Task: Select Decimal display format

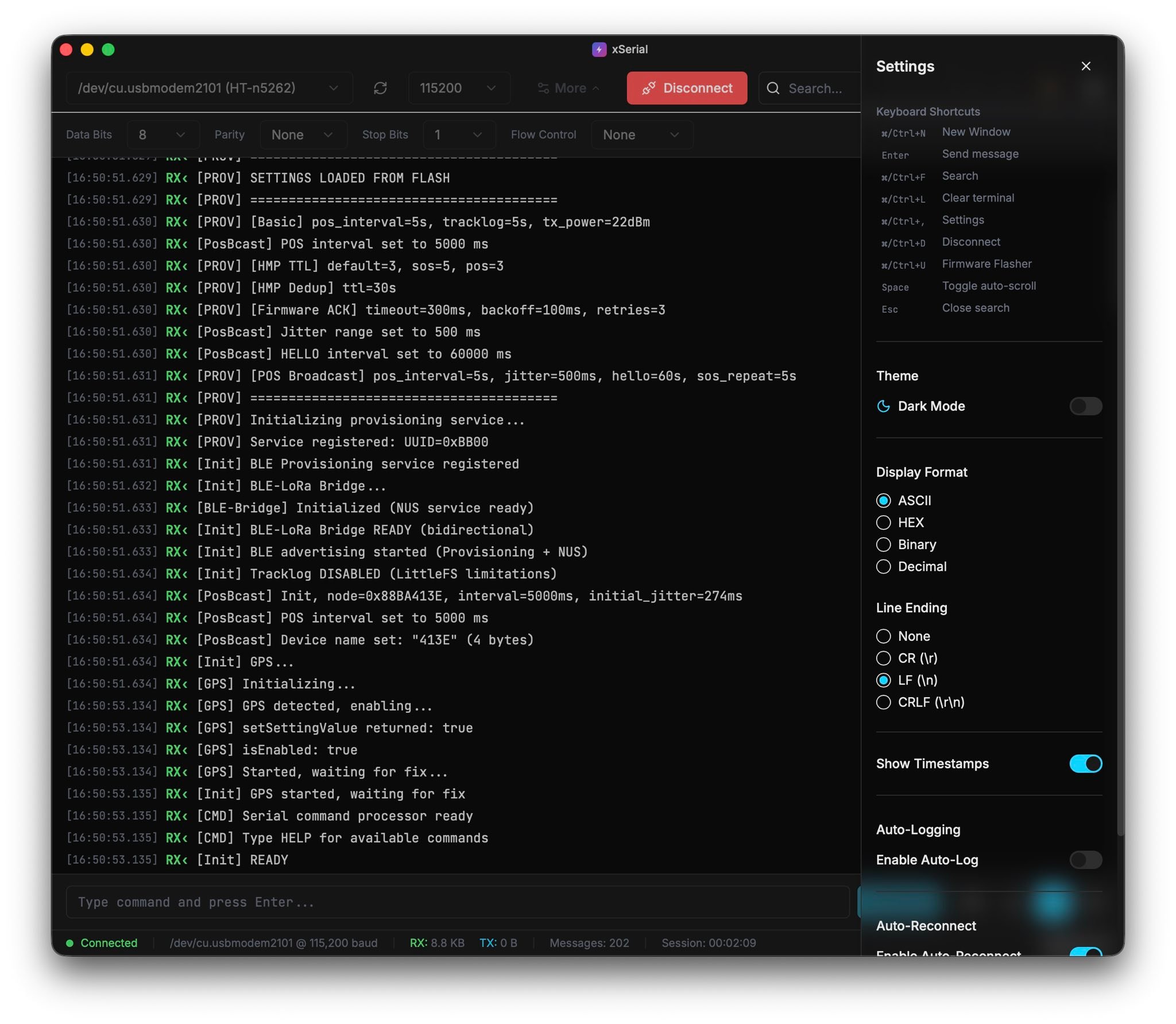Action: (884, 566)
